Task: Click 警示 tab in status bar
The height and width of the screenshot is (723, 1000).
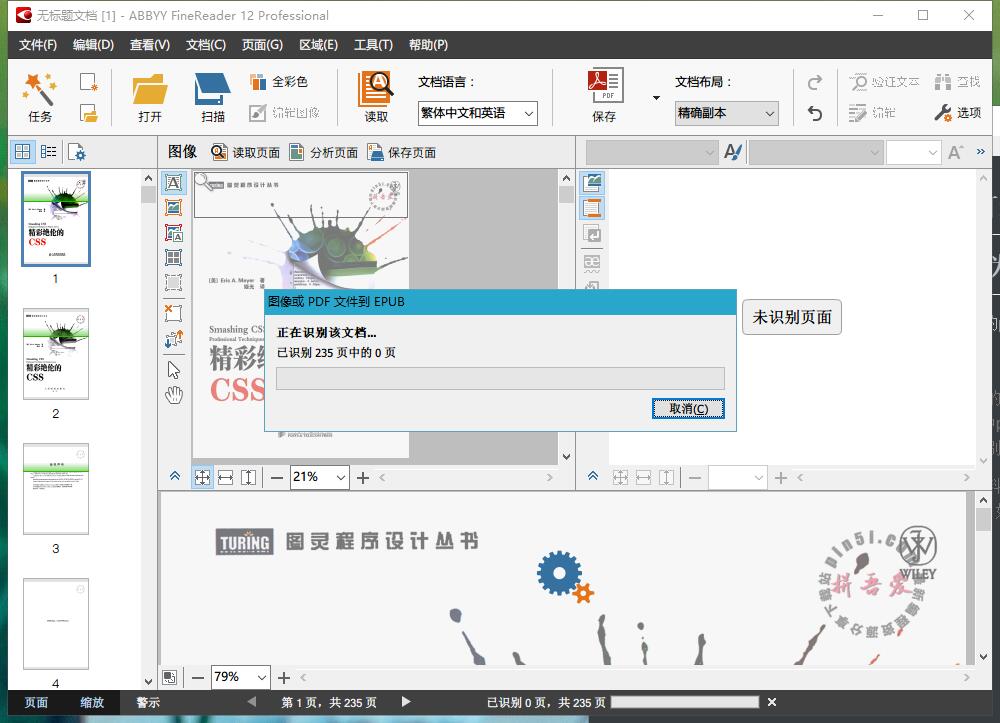Action: point(148,703)
